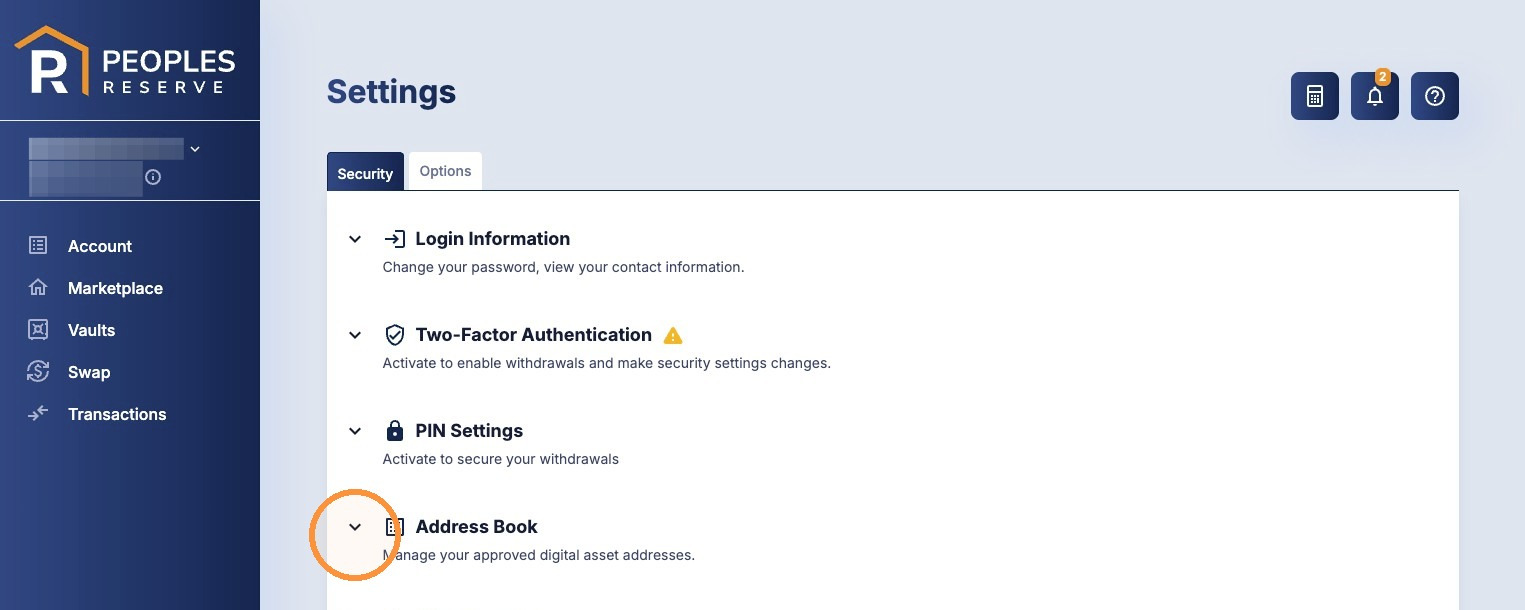The height and width of the screenshot is (610, 1525).
Task: Open the calculator icon button
Action: pos(1314,96)
